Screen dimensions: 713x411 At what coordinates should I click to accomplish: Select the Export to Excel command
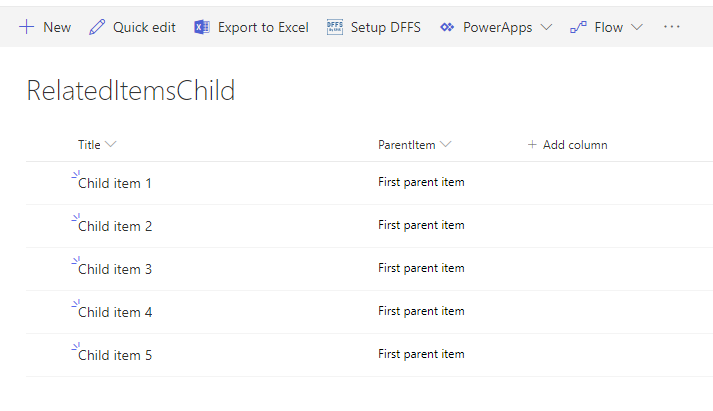[x=263, y=27]
